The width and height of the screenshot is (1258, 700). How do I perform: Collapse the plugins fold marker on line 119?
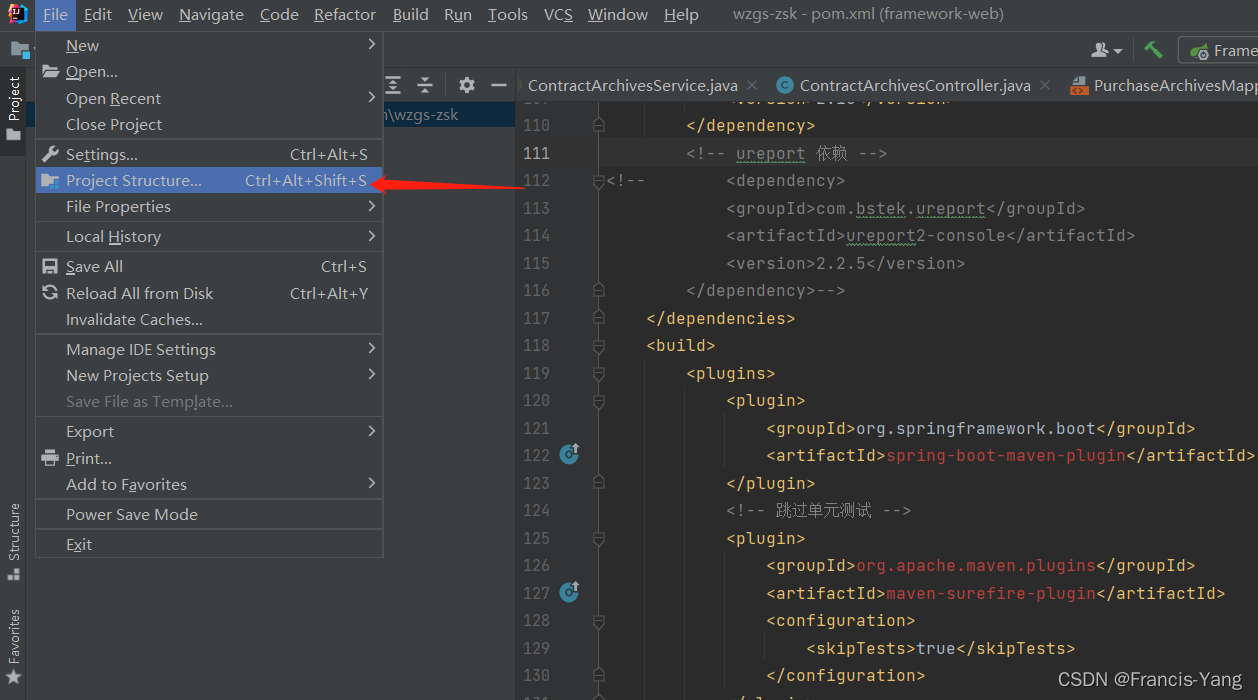(598, 374)
